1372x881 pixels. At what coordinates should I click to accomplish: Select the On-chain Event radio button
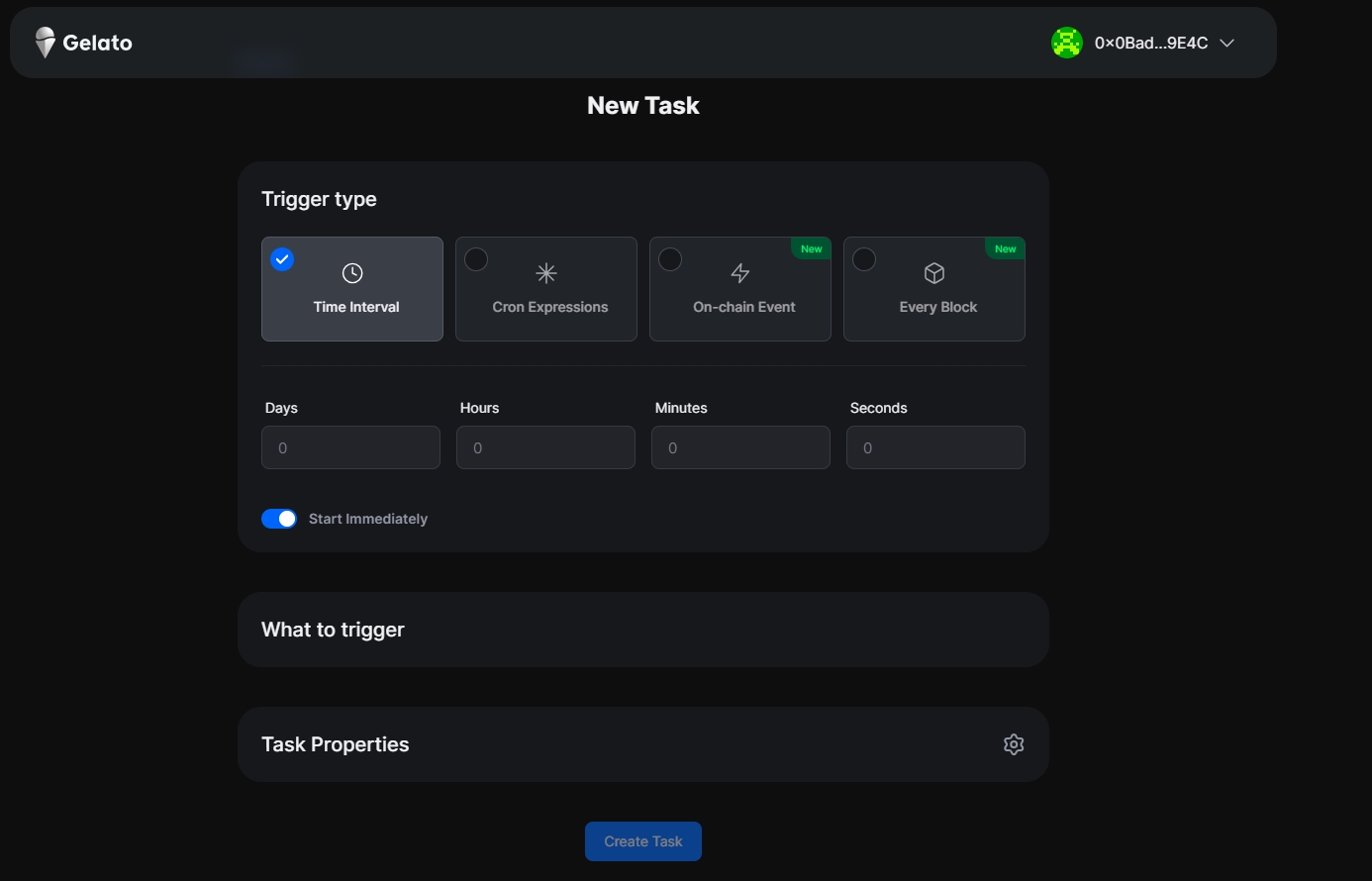click(670, 259)
